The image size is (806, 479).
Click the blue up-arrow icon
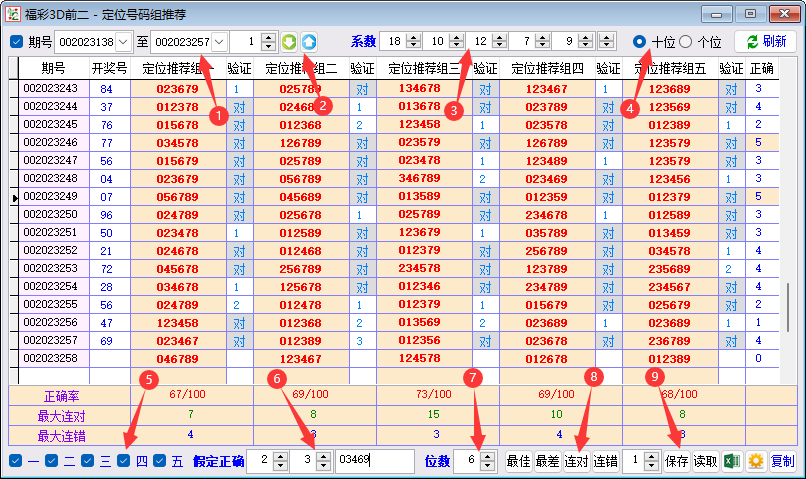click(309, 42)
